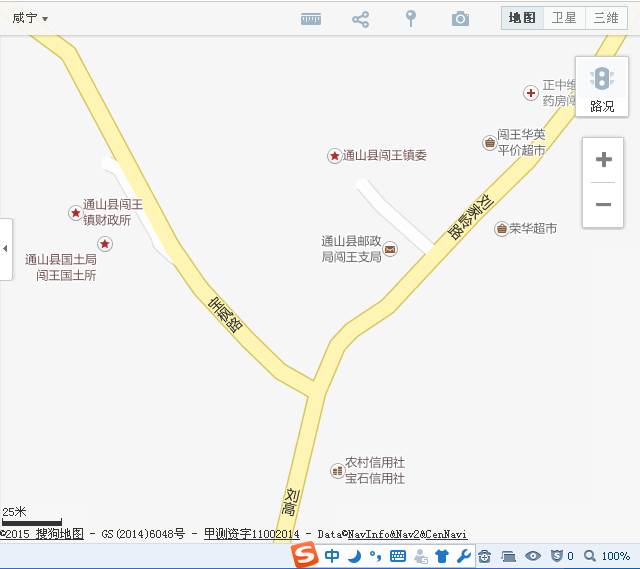Screen dimensions: 640x569
Task: Open the Sogou skin shirt icon
Action: click(x=442, y=556)
